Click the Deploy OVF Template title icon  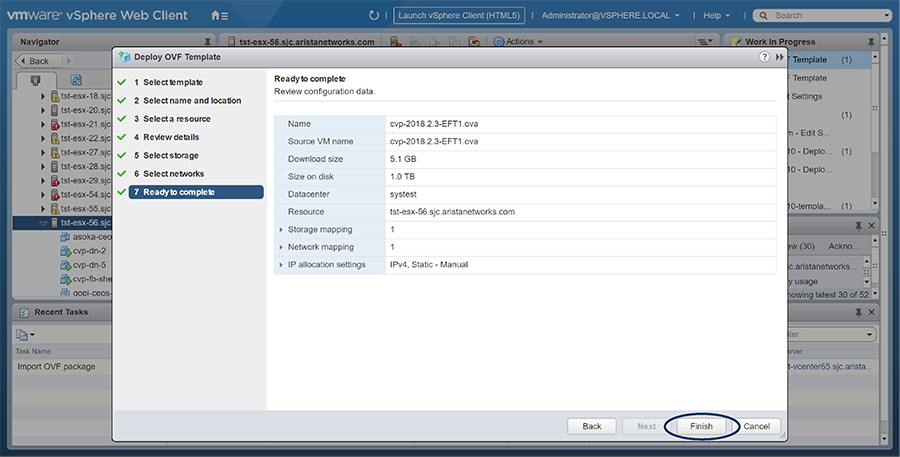pyautogui.click(x=125, y=57)
